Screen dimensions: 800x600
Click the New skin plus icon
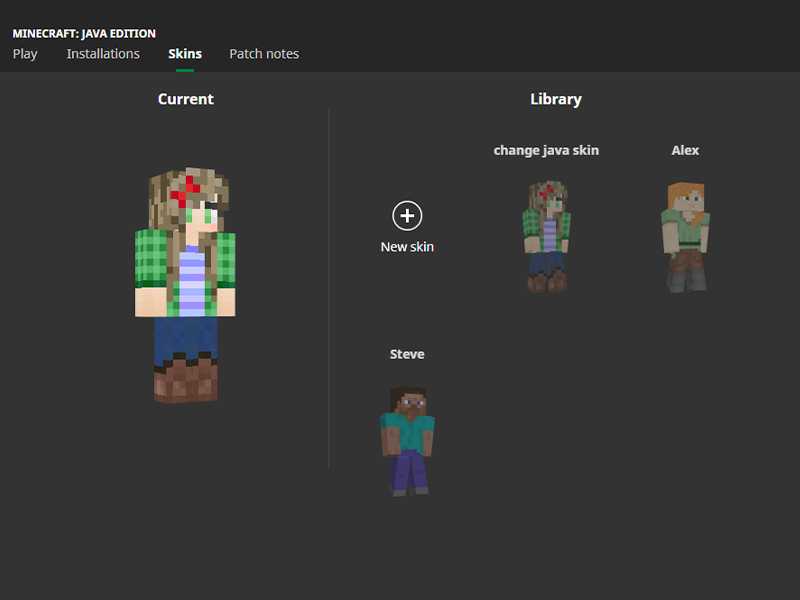pos(407,216)
